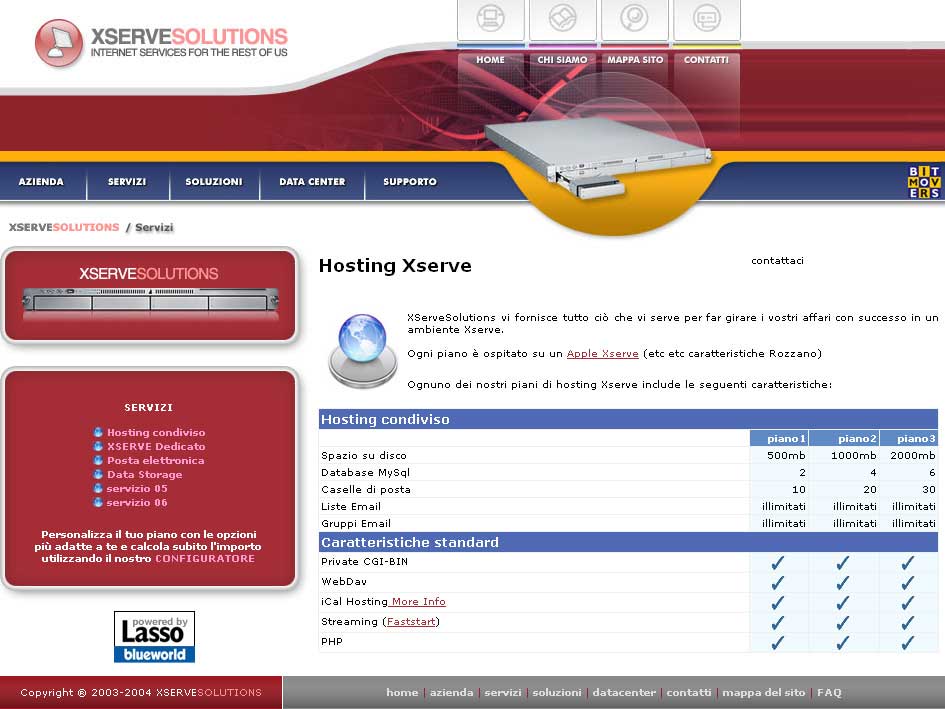This screenshot has width=945, height=709.
Task: Click the footer contatti link
Action: (x=689, y=693)
